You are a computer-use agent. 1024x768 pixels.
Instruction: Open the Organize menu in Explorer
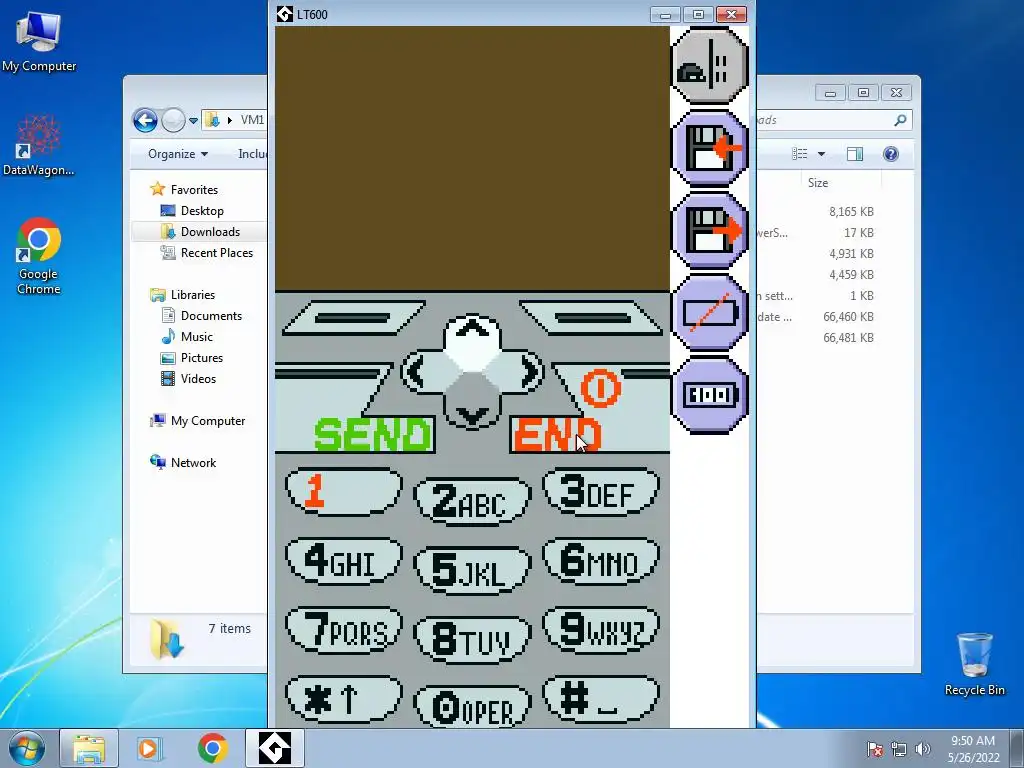(178, 154)
